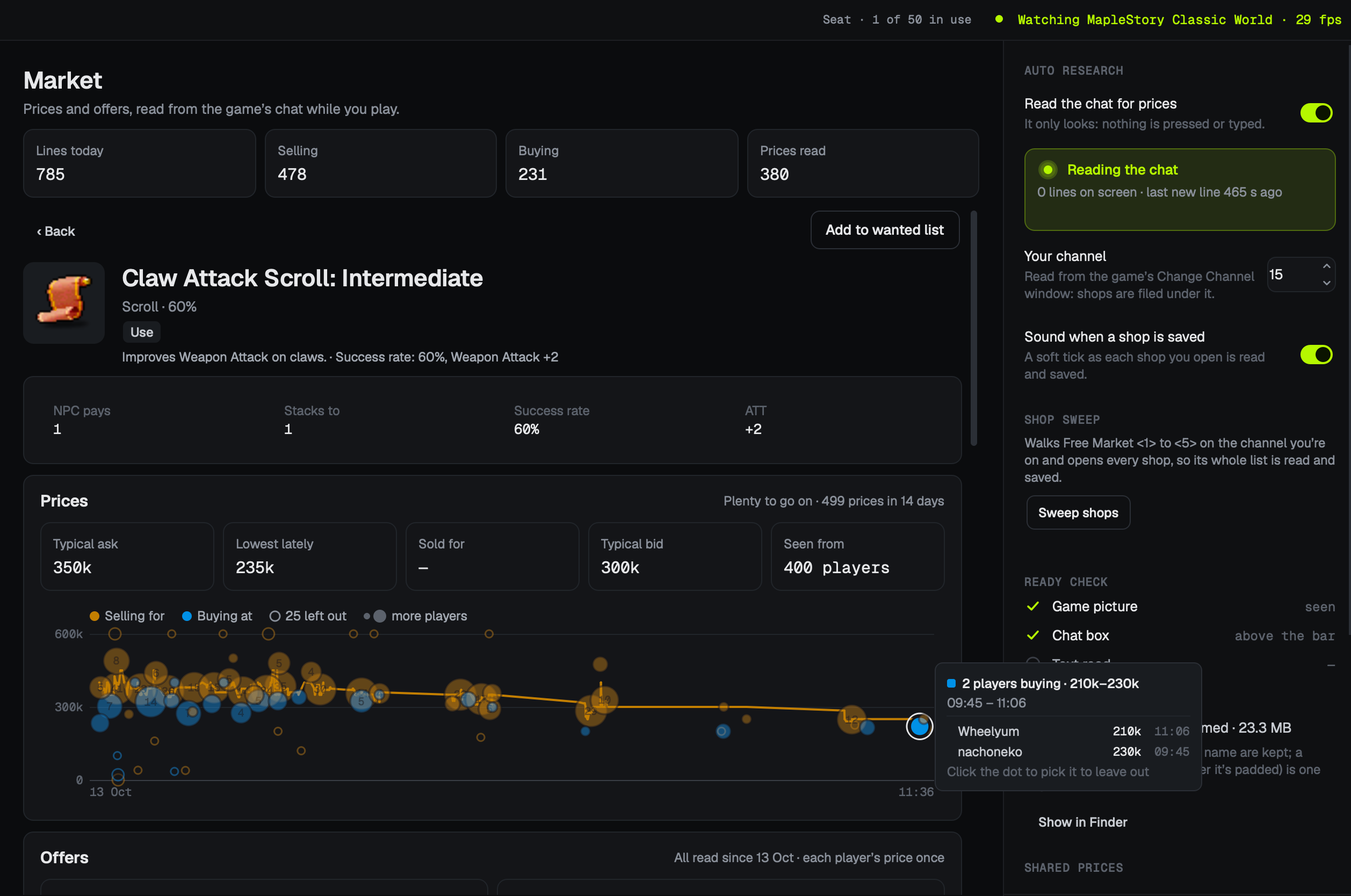Screen dimensions: 1351x896
Task: Toggle the Buying at legend dot
Action: [x=187, y=616]
